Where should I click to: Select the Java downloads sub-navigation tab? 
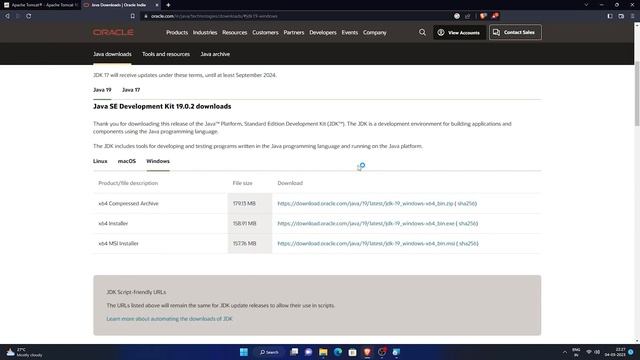tap(112, 54)
